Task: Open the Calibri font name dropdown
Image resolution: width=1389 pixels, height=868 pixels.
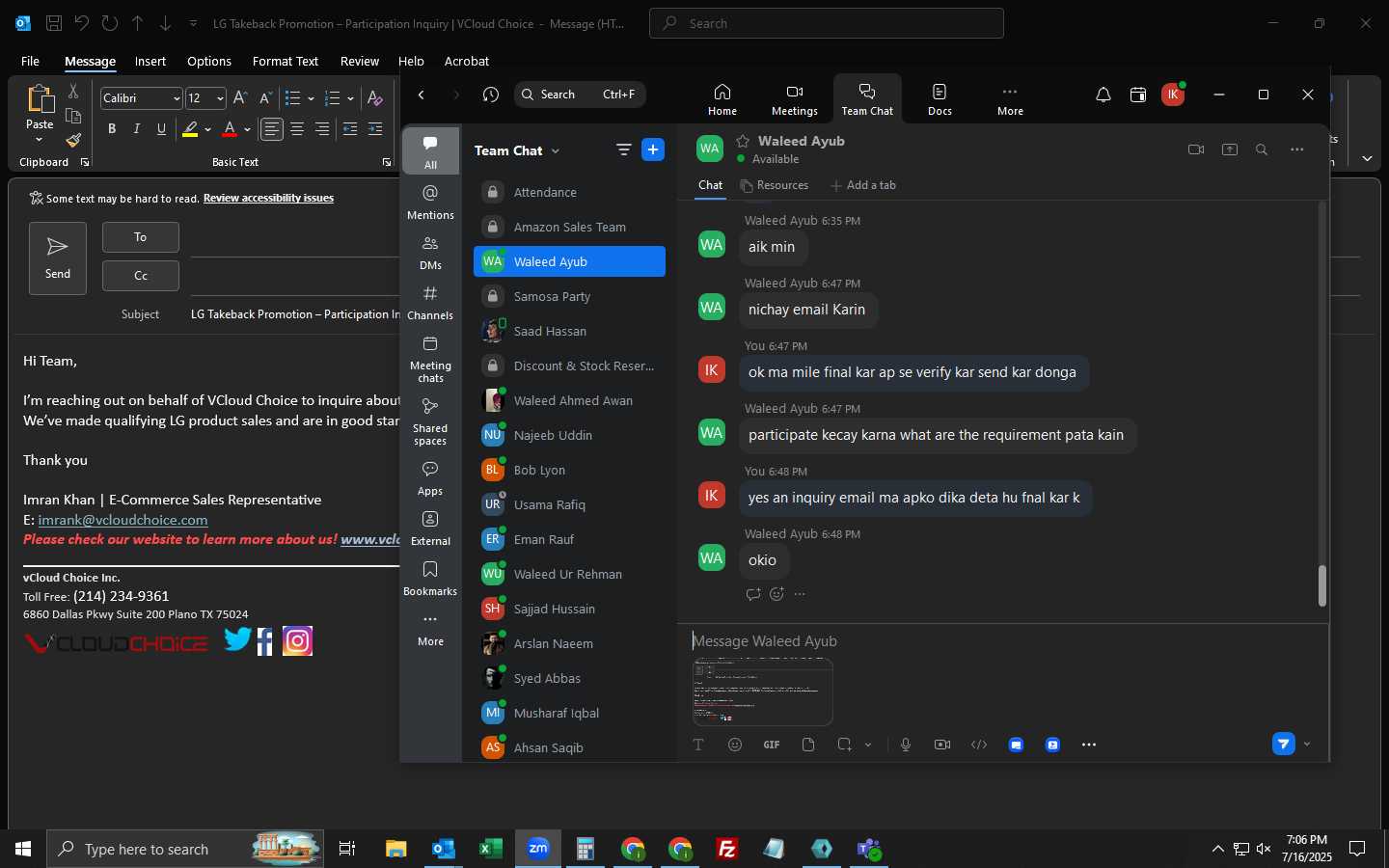Action: (177, 98)
